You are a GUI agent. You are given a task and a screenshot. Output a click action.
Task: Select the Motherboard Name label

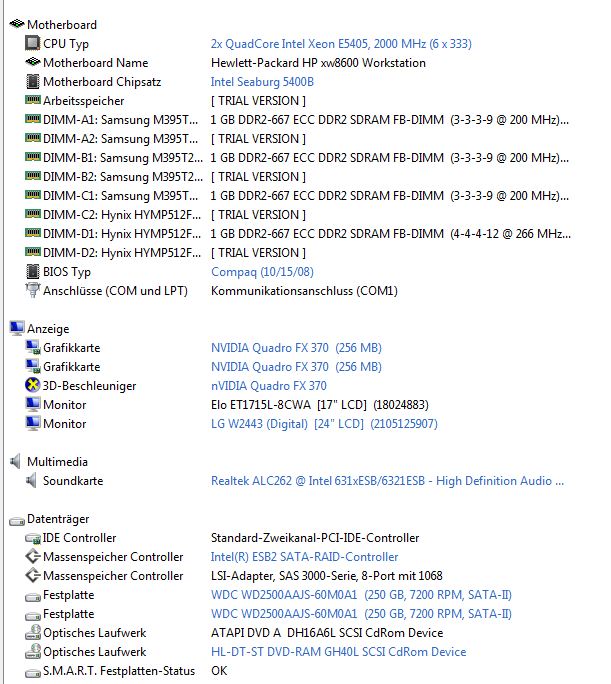click(96, 63)
